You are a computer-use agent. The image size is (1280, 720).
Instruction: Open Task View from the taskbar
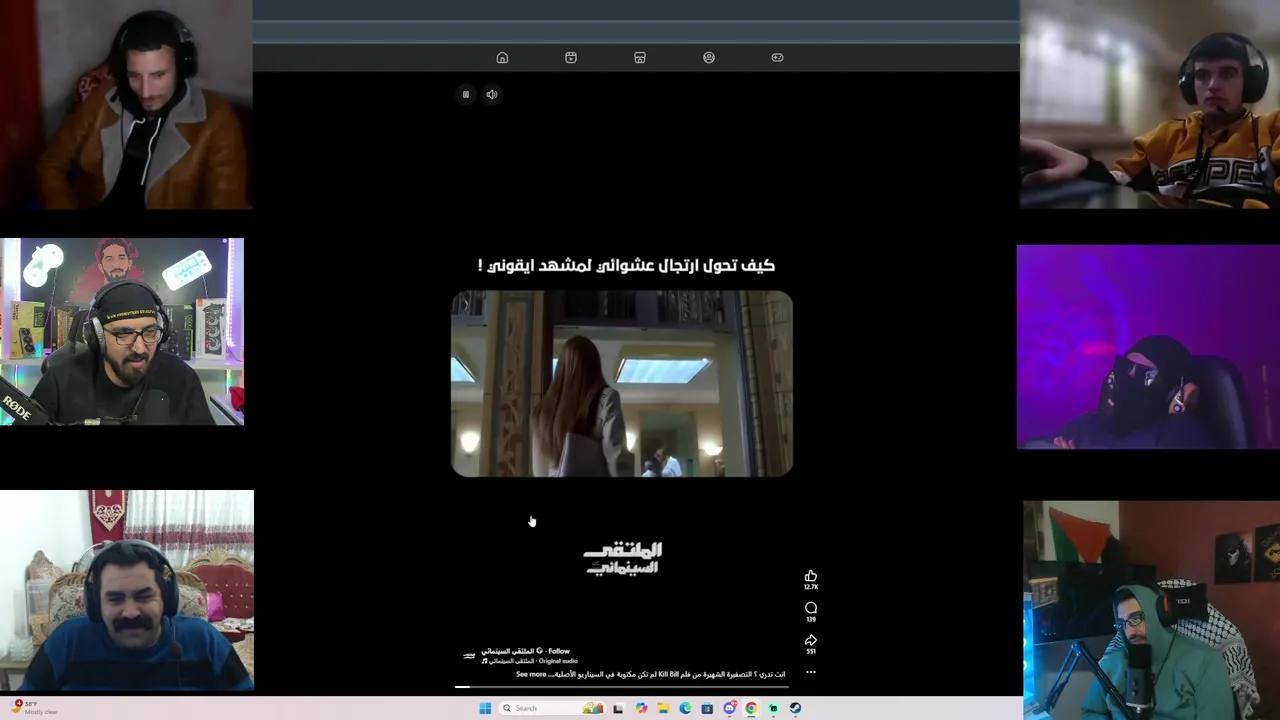(x=618, y=708)
